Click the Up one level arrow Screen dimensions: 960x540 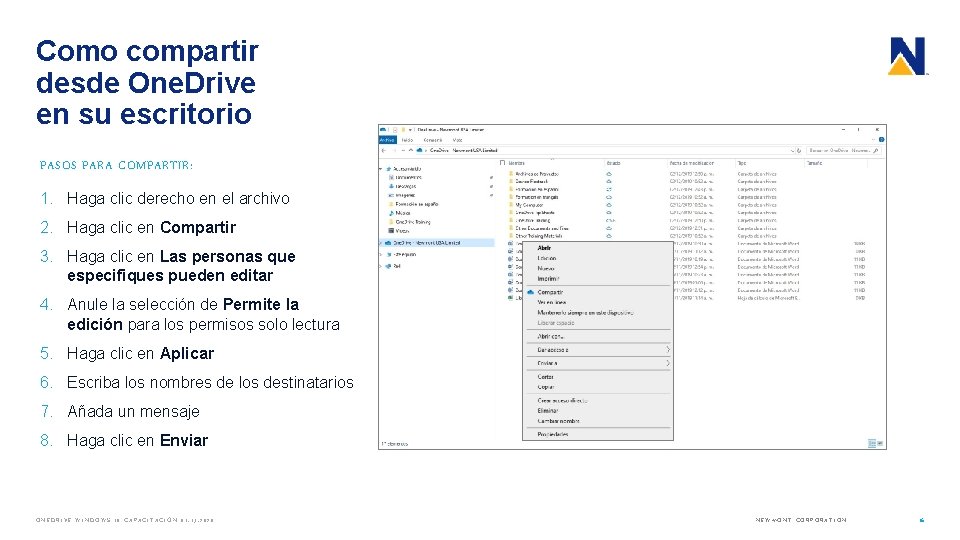coord(410,151)
